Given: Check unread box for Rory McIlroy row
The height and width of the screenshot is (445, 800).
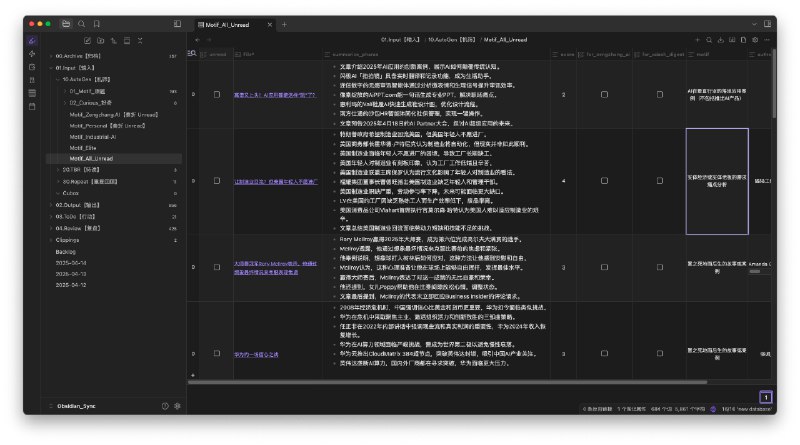Looking at the screenshot, I should click(x=217, y=267).
